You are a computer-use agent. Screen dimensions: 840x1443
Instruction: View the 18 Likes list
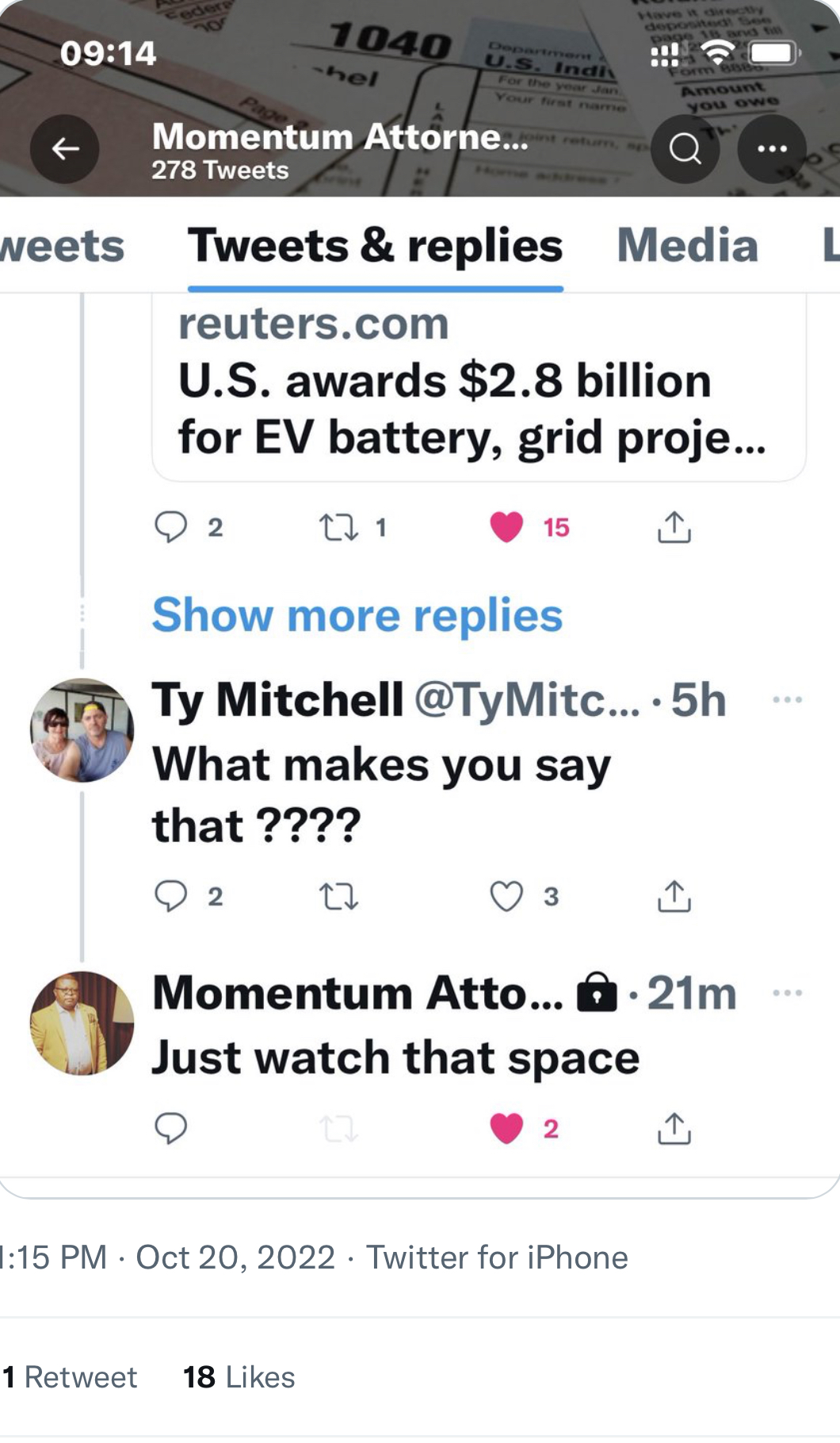point(239,1377)
